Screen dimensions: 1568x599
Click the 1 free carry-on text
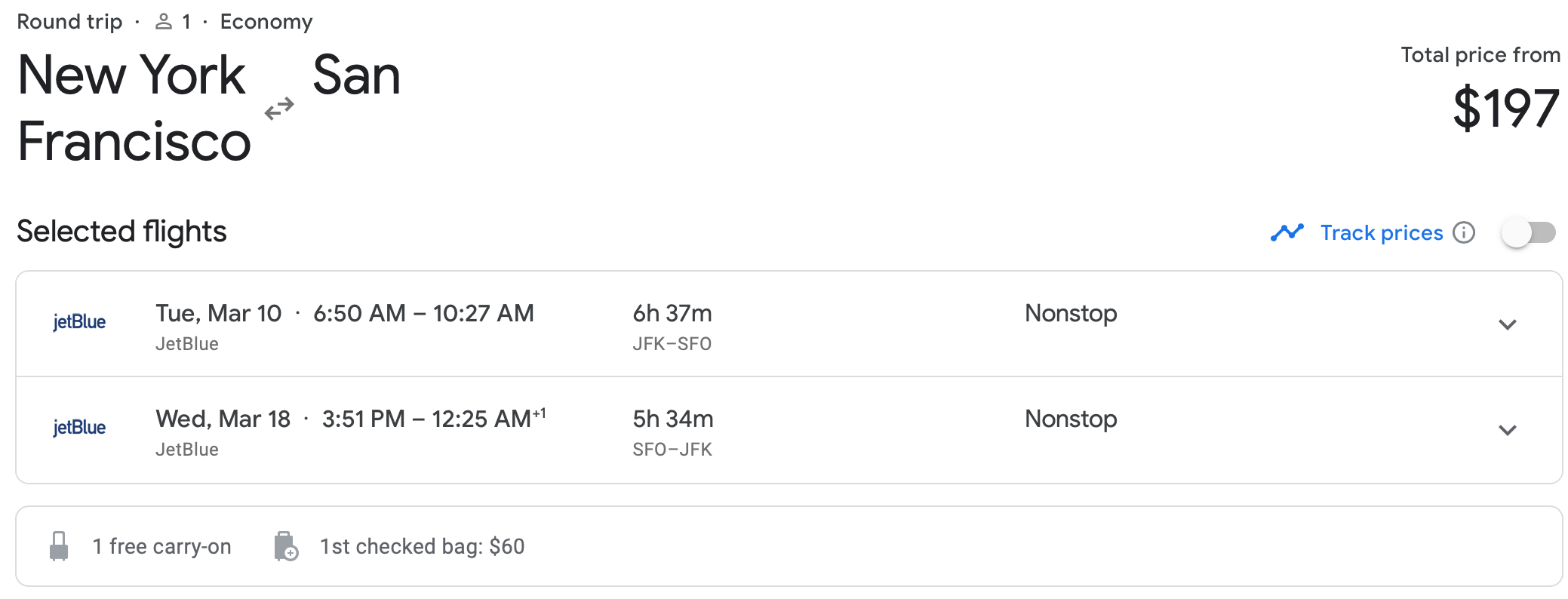tap(161, 546)
